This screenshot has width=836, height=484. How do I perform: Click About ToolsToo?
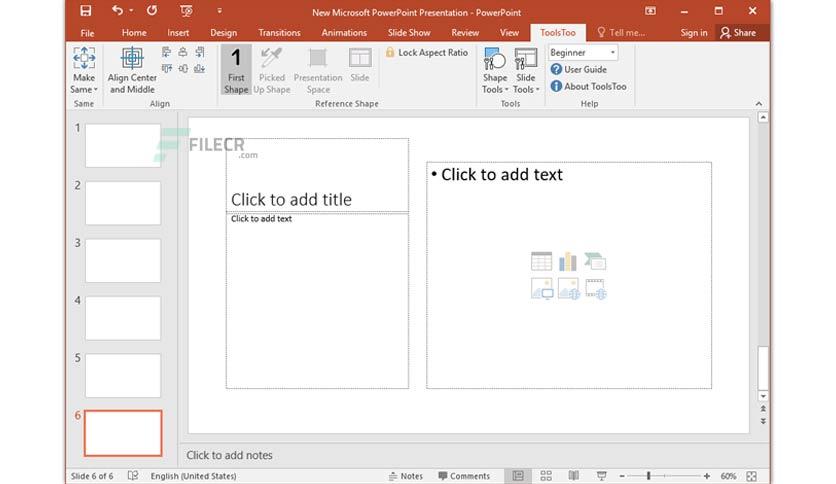[588, 86]
